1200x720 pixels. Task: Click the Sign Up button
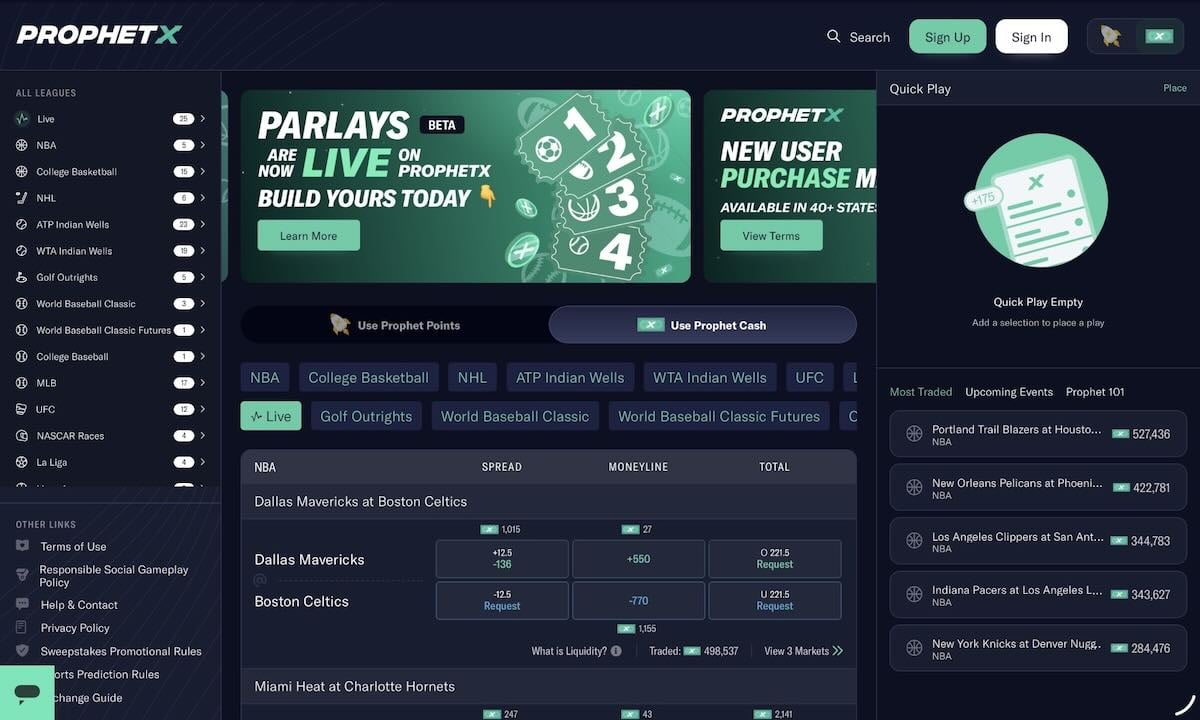(947, 37)
